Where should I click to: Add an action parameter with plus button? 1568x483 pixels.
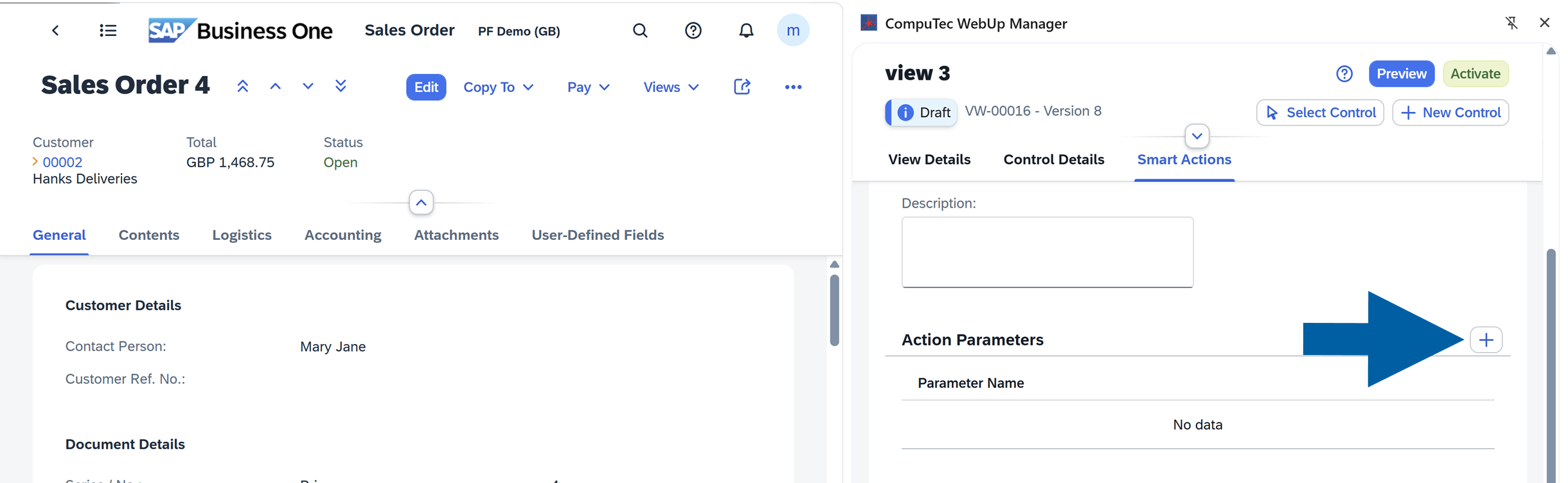click(x=1486, y=340)
